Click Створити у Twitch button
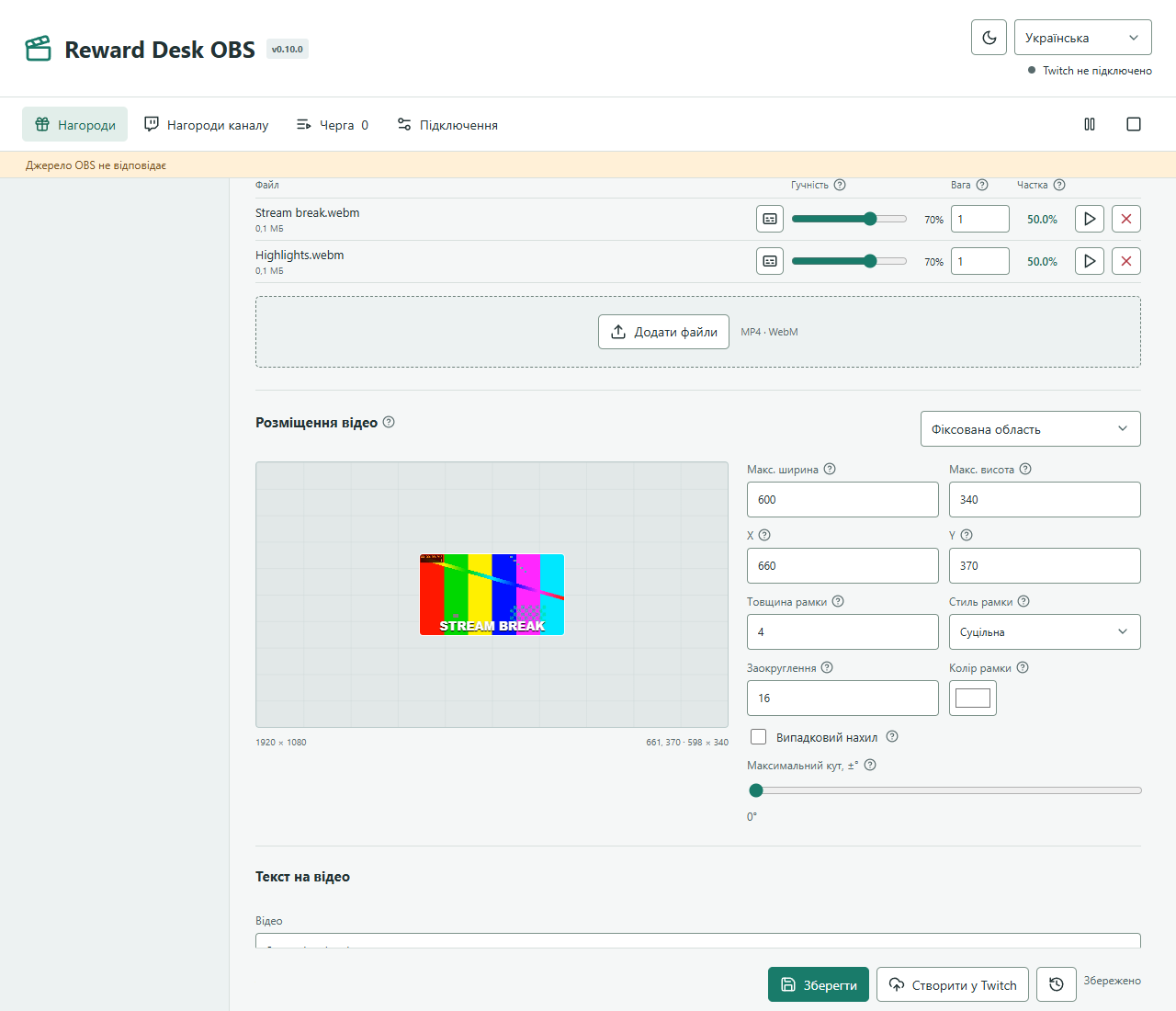The width and height of the screenshot is (1176, 1011). [953, 984]
